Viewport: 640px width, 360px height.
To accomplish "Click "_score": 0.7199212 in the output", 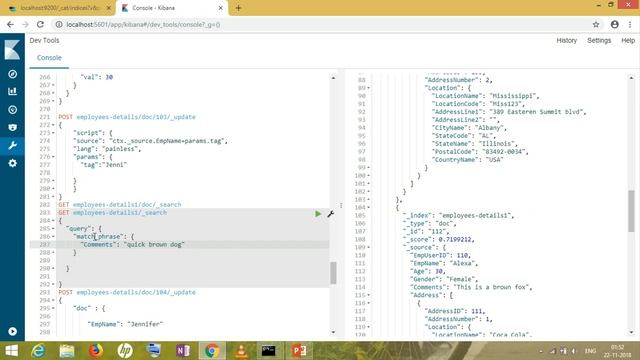I will pyautogui.click(x=439, y=240).
